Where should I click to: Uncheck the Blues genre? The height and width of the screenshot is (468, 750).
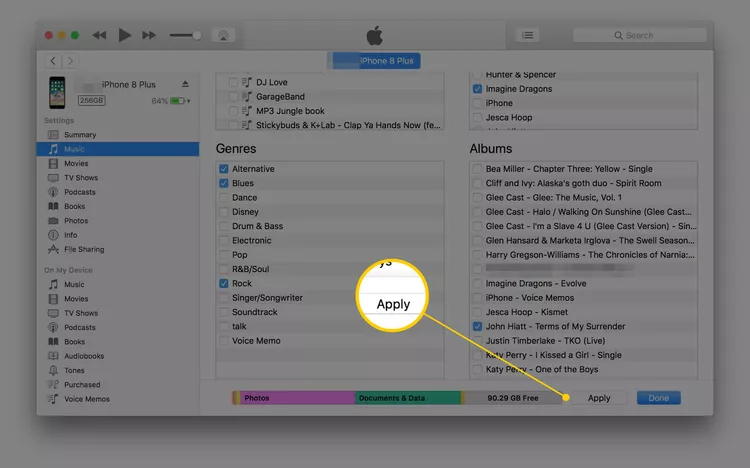[x=223, y=183]
